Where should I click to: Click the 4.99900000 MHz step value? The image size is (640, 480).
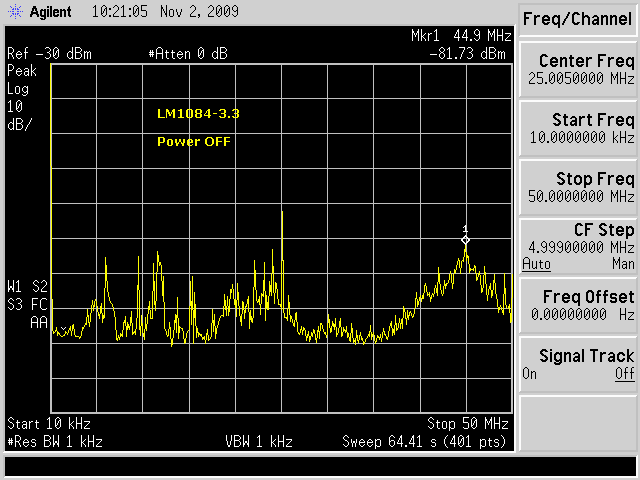581,247
